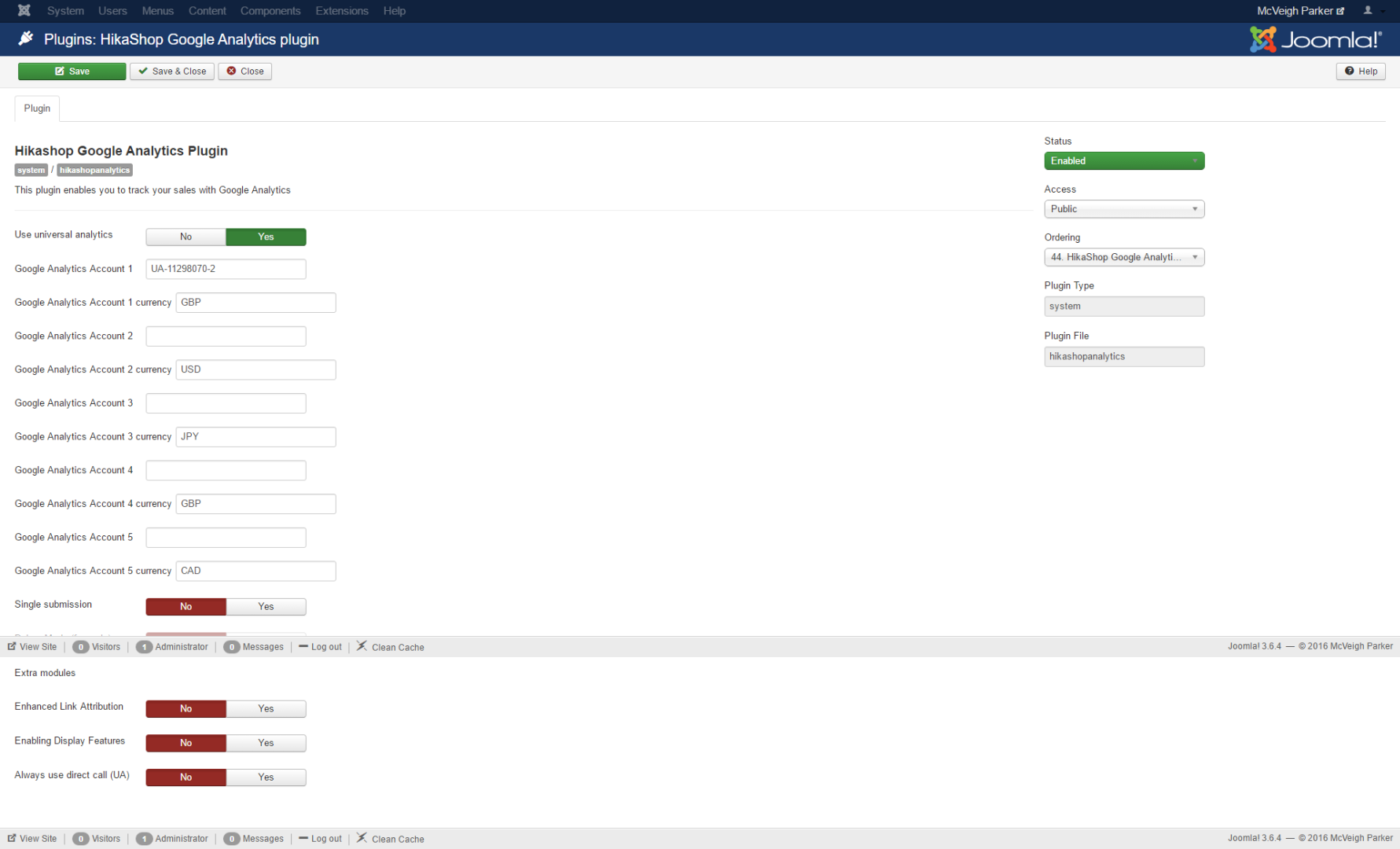1400x849 pixels.
Task: Click the Clean Cache icon in bottom status bar
Action: [x=362, y=838]
